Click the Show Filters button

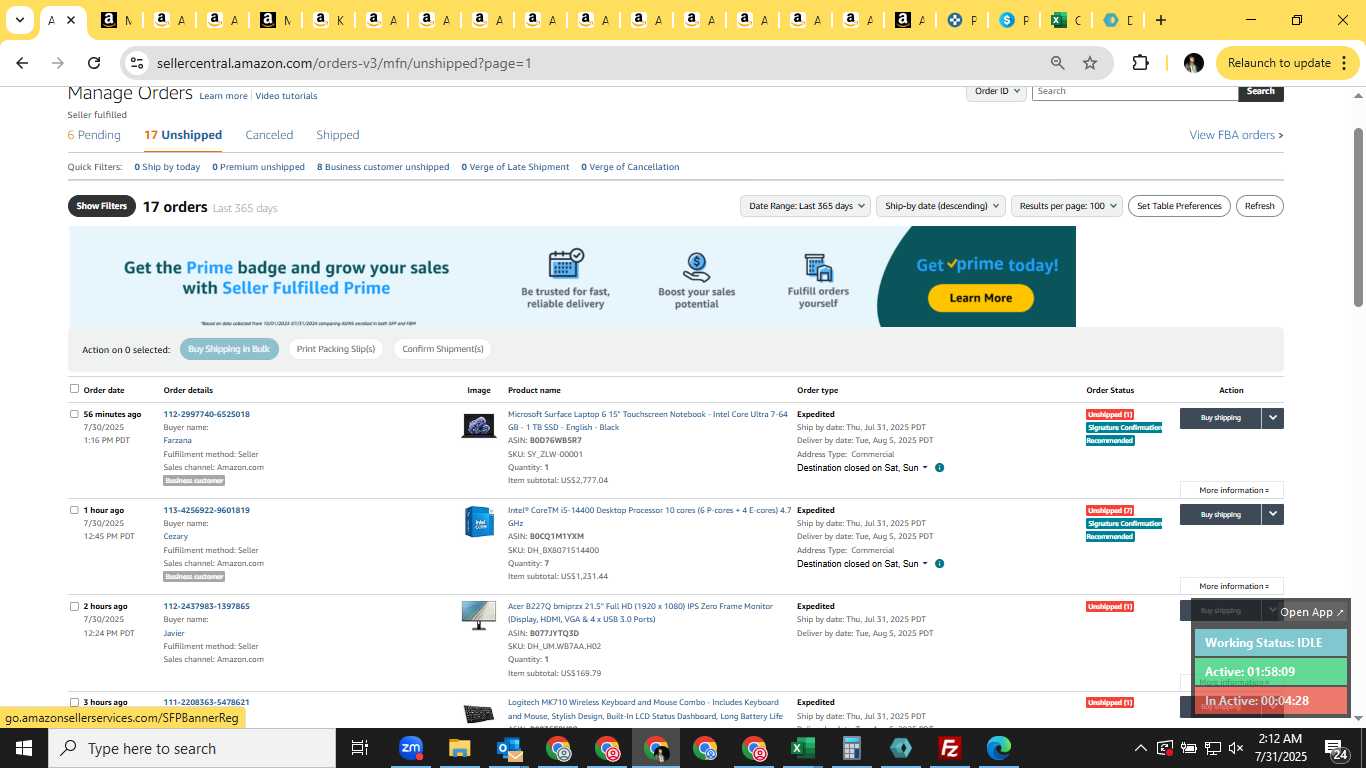102,206
